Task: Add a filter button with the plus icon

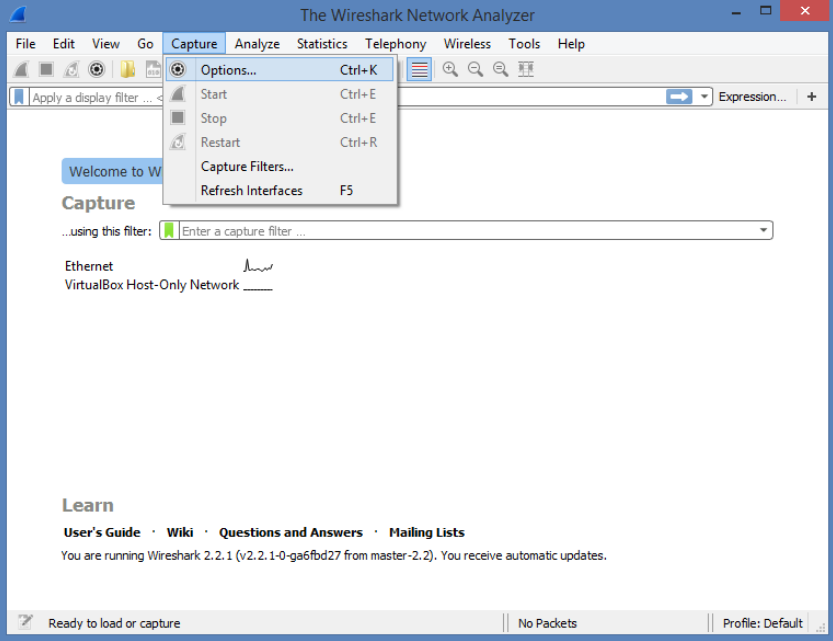Action: pos(811,97)
